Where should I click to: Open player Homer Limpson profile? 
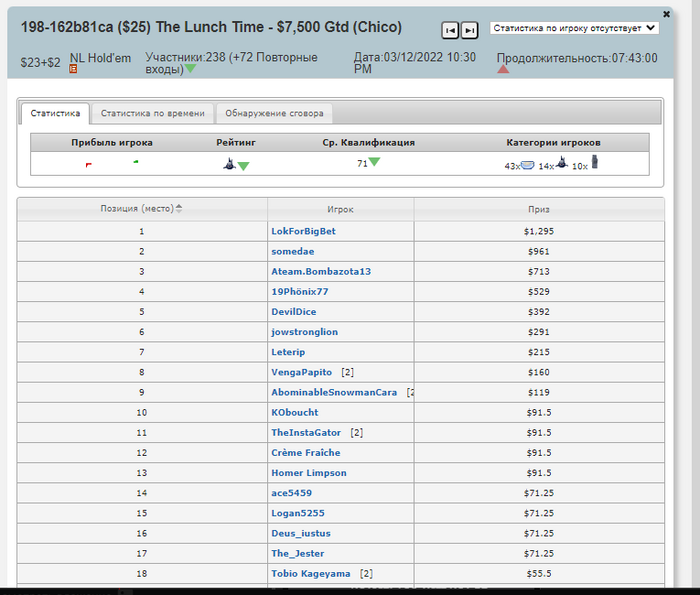(309, 473)
